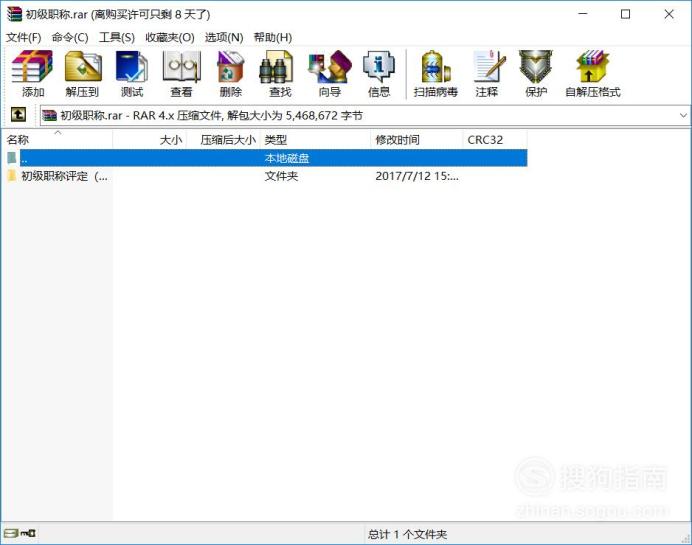Open the 文件(F) menu

pyautogui.click(x=23, y=38)
